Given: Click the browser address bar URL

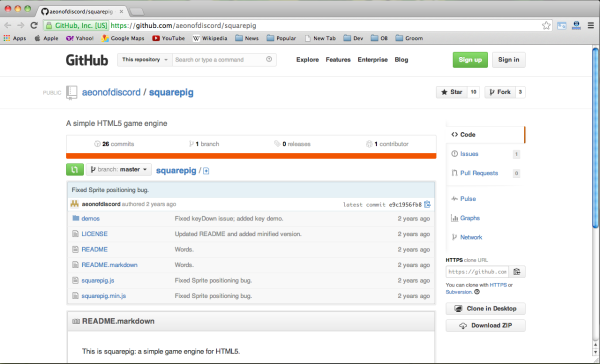Looking at the screenshot, I should [183, 26].
